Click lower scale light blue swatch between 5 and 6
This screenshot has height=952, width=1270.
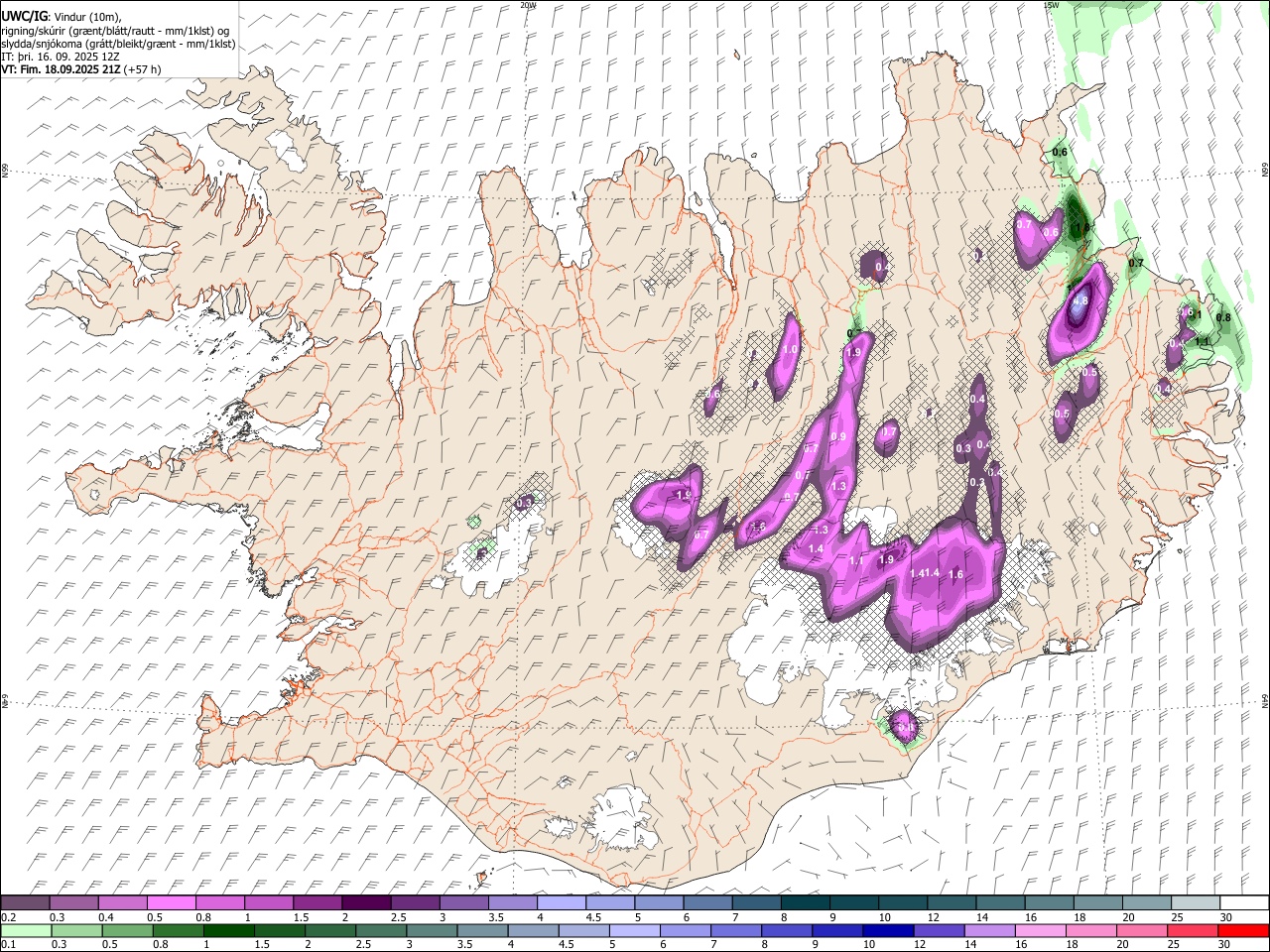(x=636, y=930)
